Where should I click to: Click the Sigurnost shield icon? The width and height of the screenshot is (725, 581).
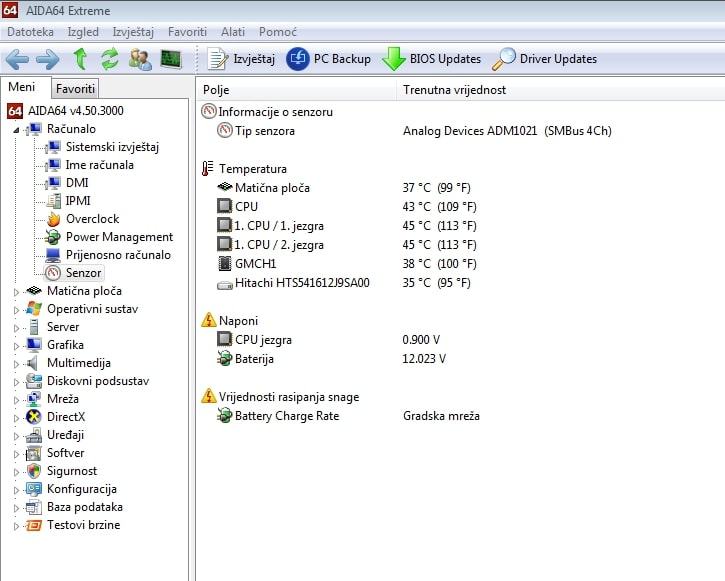(x=34, y=471)
